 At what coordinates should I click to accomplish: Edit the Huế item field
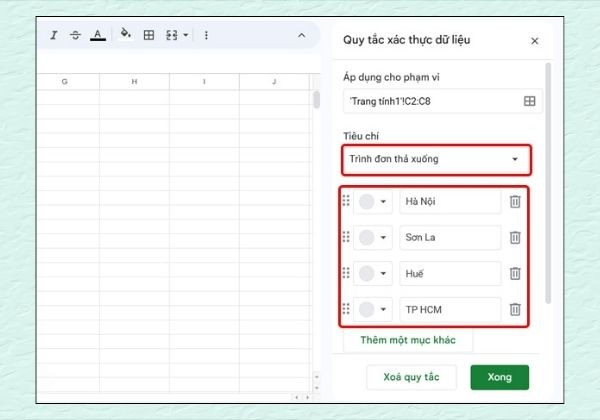pos(450,273)
